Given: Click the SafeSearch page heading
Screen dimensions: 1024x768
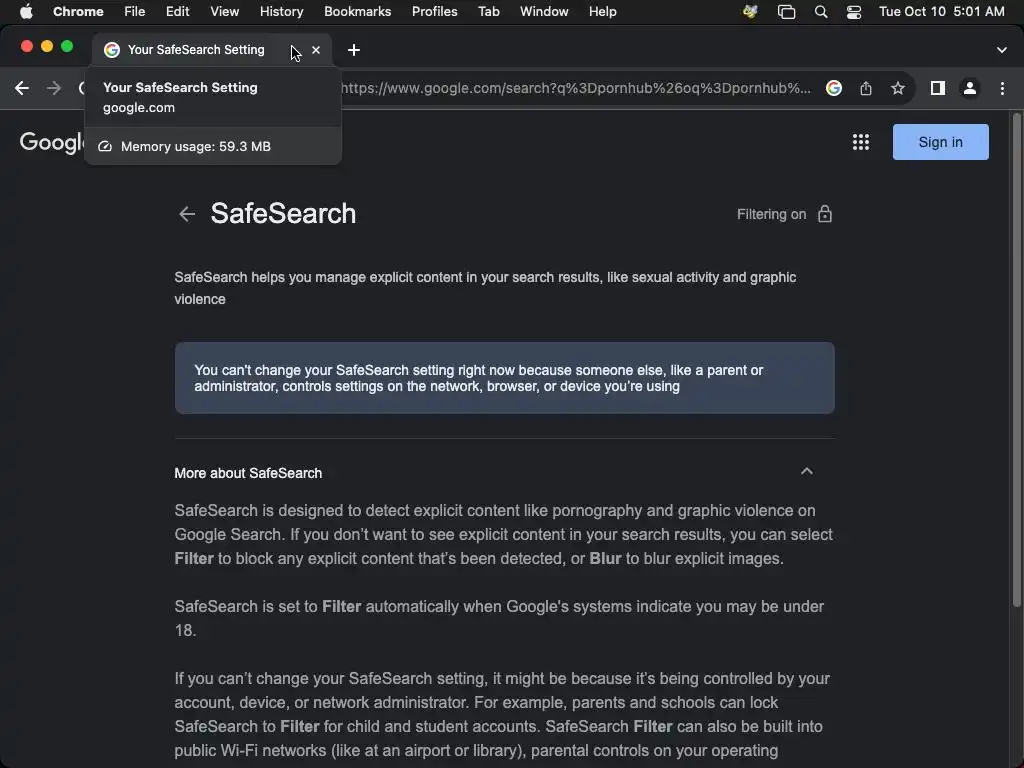Looking at the screenshot, I should point(283,214).
